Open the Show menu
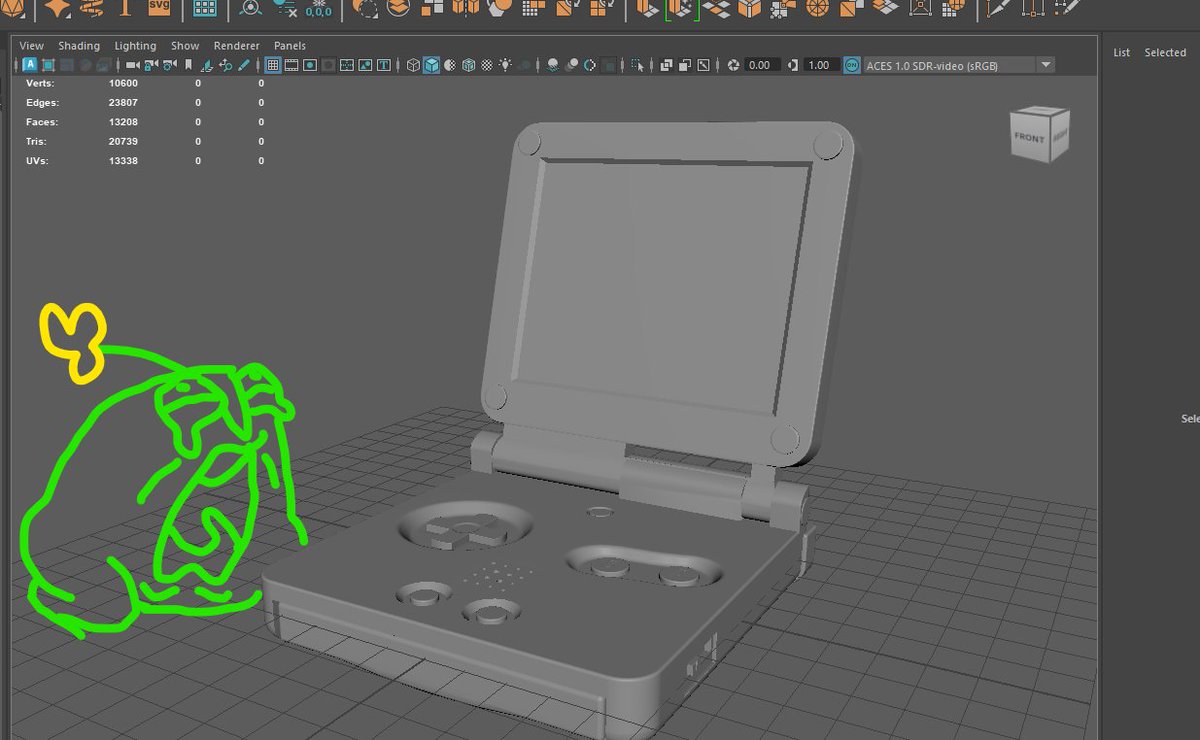Viewport: 1200px width, 740px height. pos(185,46)
